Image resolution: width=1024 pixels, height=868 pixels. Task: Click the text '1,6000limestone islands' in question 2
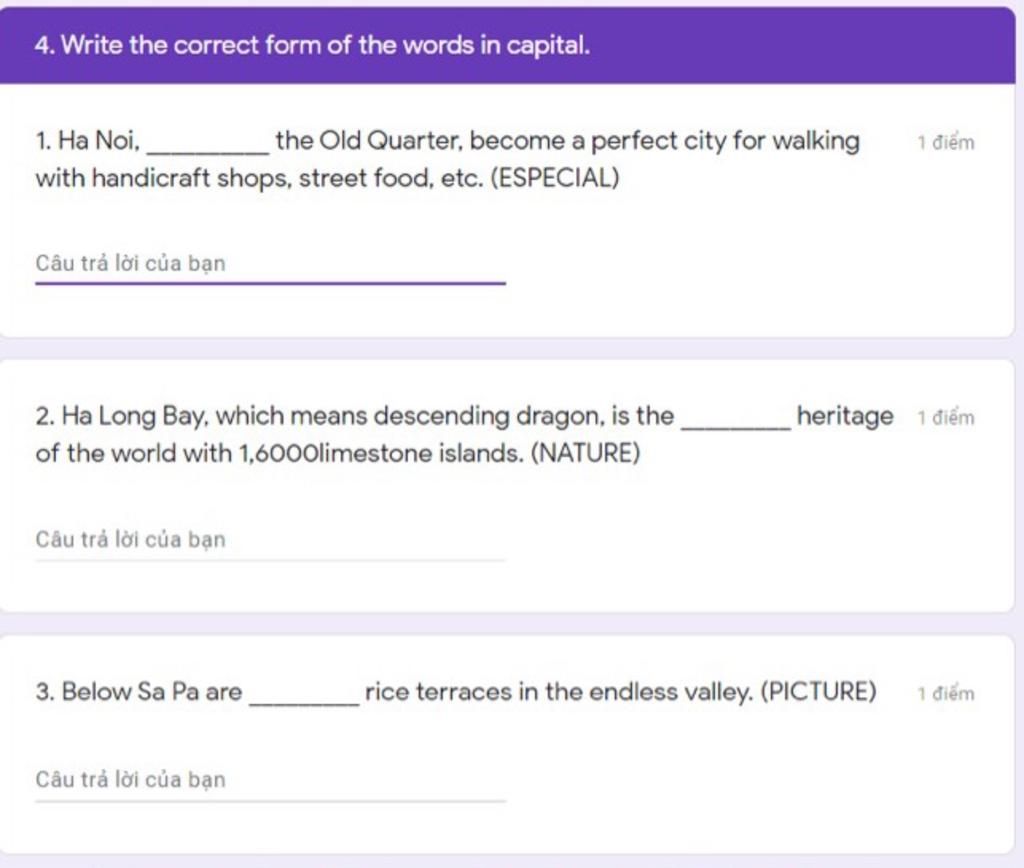point(378,453)
